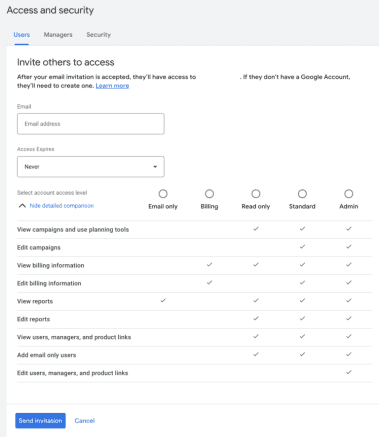
Task: Collapse the detailed comparison chevron
Action: pyautogui.click(x=22, y=206)
